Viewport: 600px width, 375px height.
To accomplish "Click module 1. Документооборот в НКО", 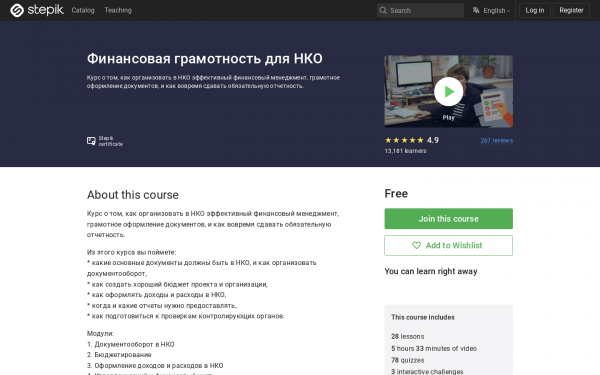I will [x=130, y=344].
